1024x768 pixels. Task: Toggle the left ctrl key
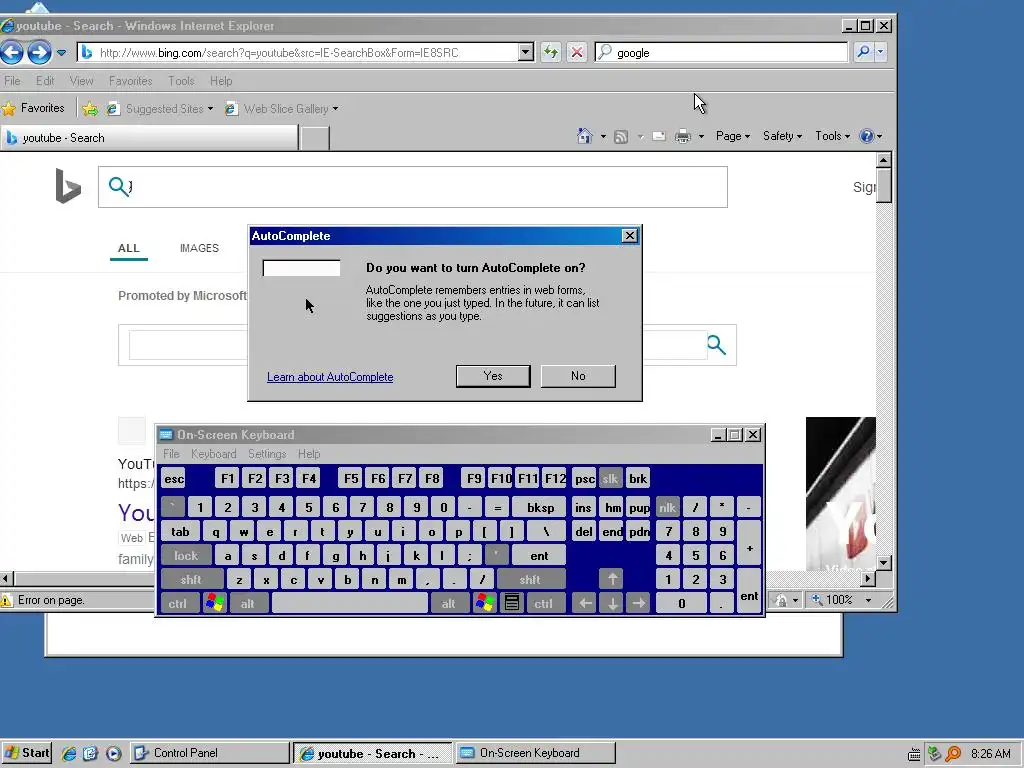pos(178,603)
